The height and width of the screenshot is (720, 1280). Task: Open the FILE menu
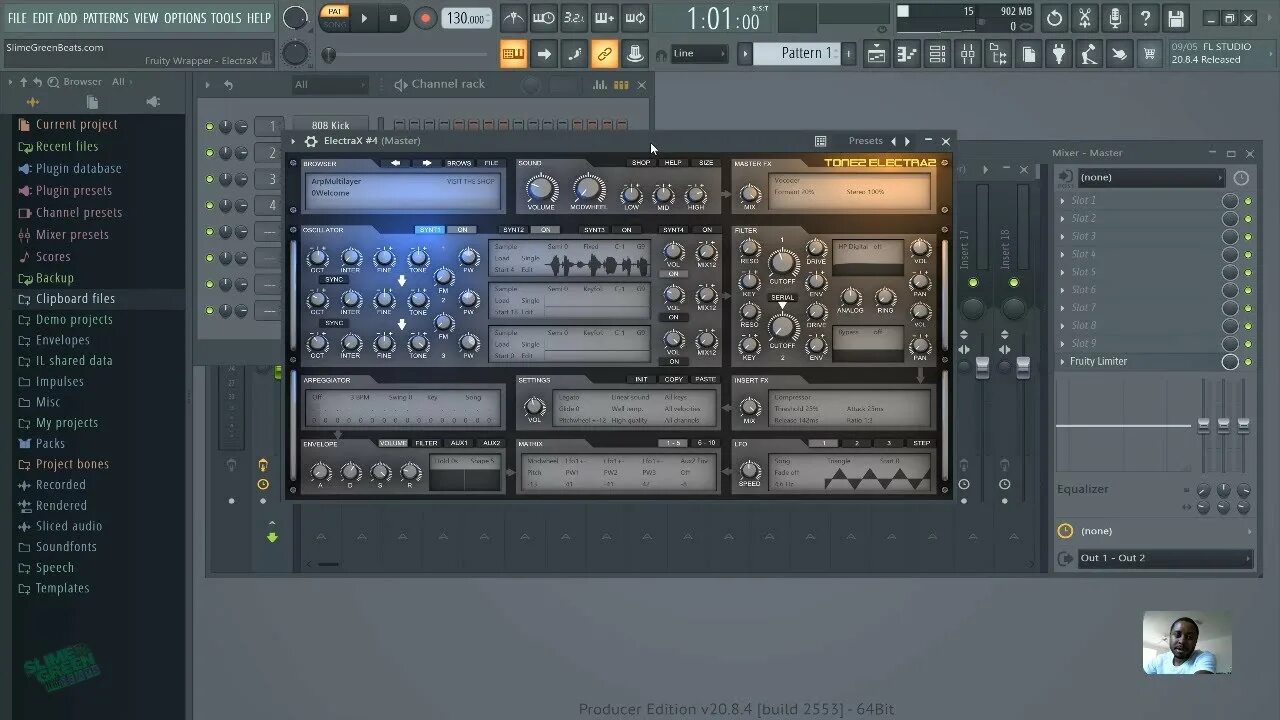point(17,18)
